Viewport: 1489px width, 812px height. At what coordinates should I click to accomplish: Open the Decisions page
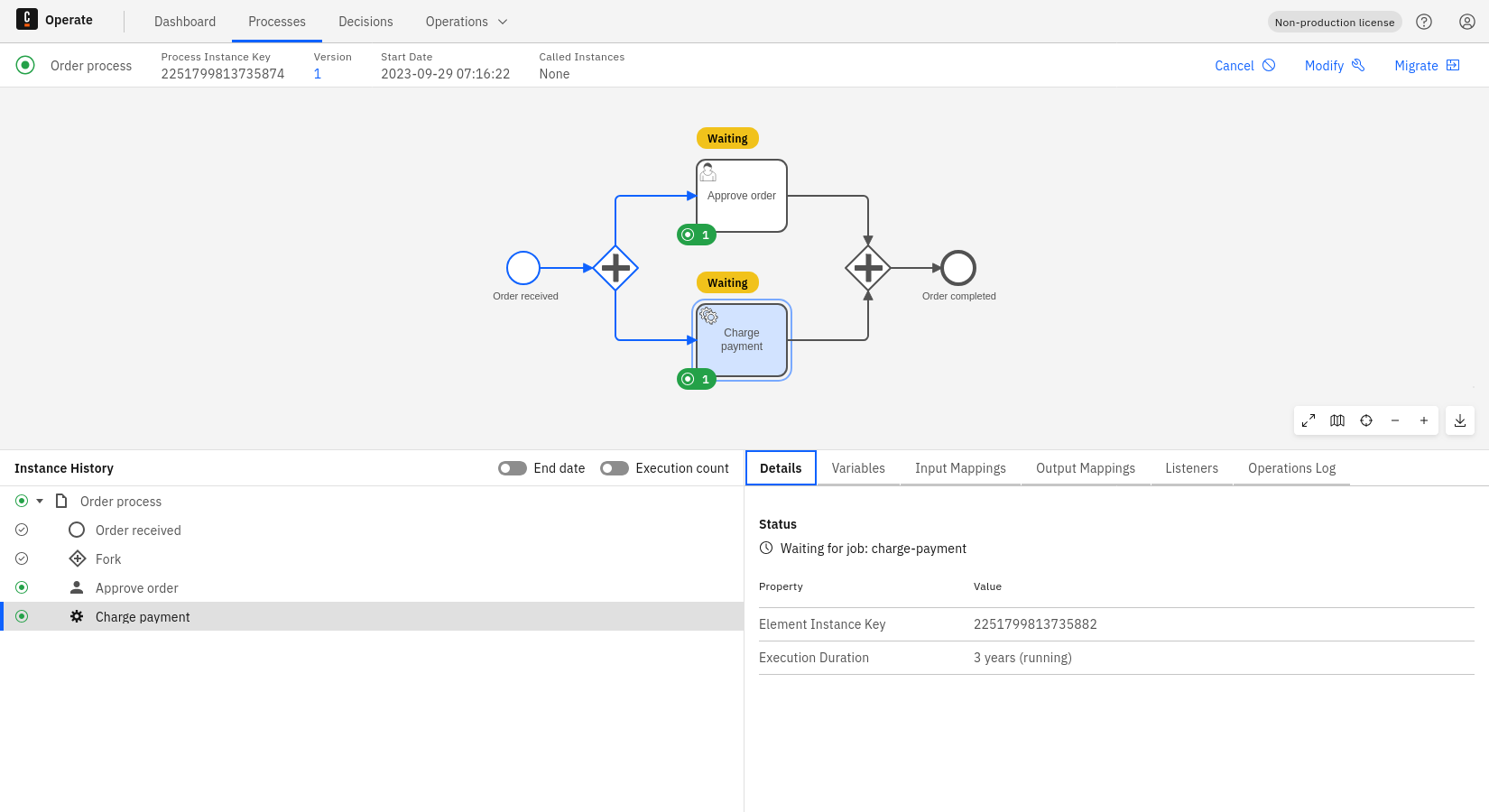click(x=365, y=22)
